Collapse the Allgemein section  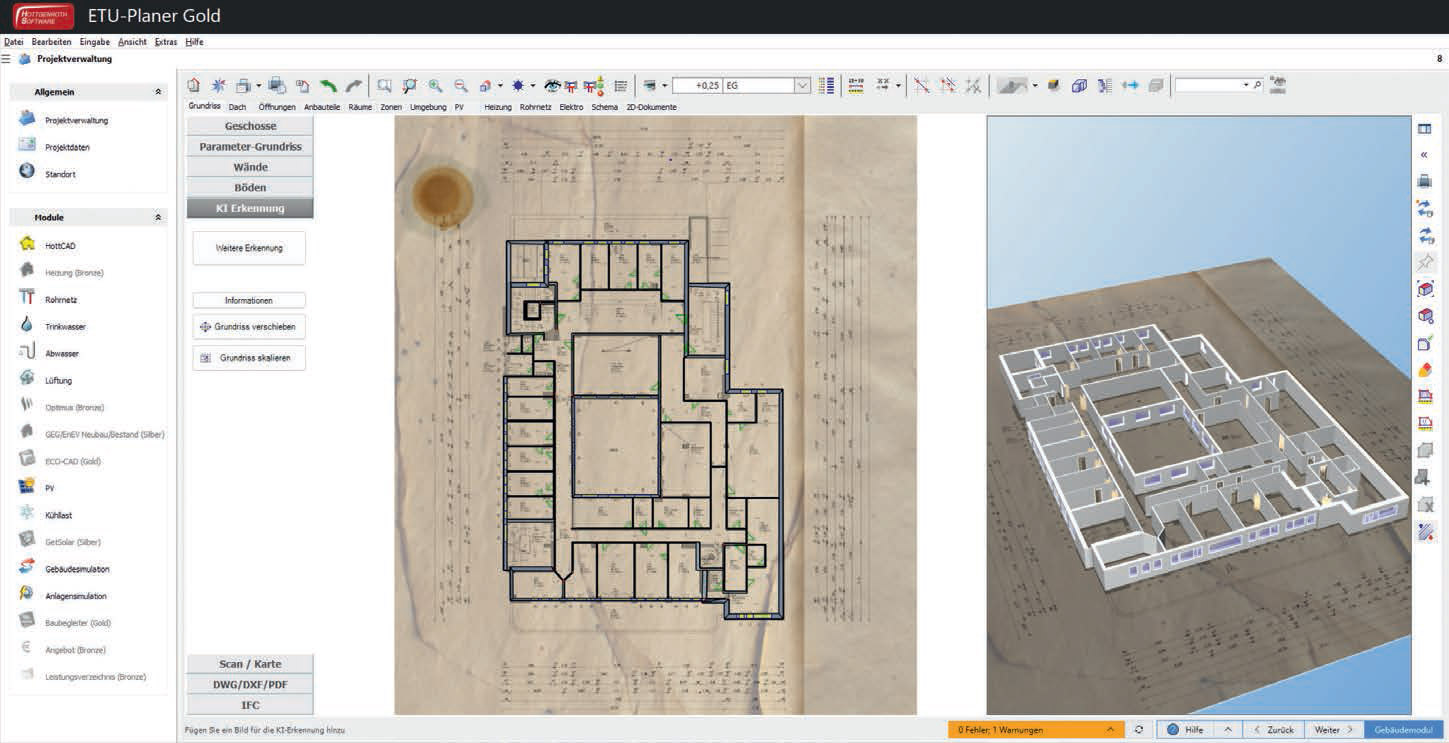(x=157, y=92)
